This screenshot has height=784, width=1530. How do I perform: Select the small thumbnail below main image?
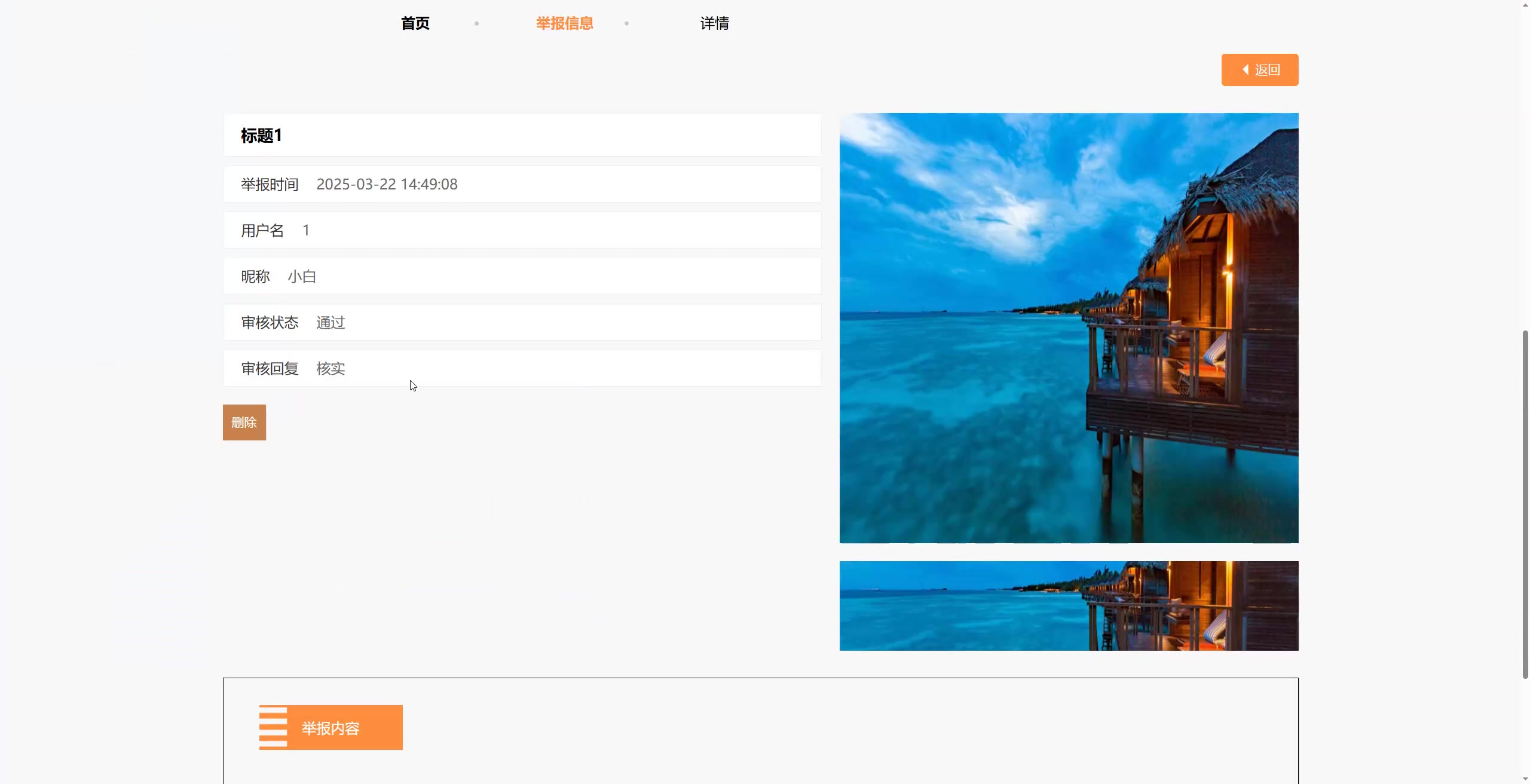point(1069,605)
